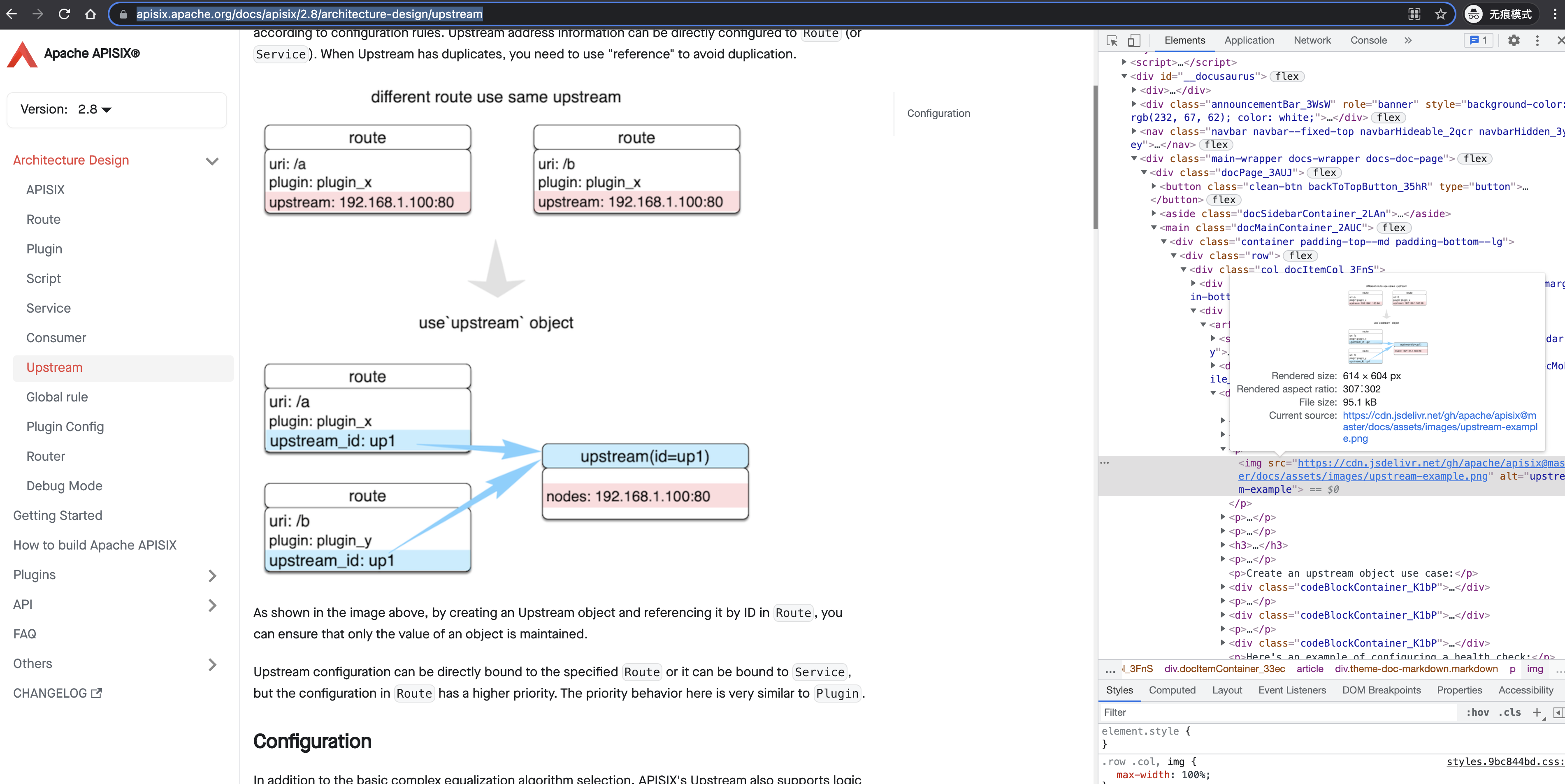Click the styles Filter input field
Image resolution: width=1565 pixels, height=784 pixels.
[1276, 712]
